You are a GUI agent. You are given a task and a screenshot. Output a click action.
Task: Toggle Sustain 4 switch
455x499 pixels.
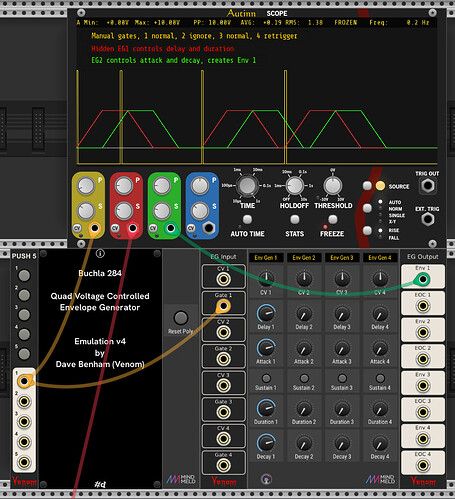(x=380, y=378)
